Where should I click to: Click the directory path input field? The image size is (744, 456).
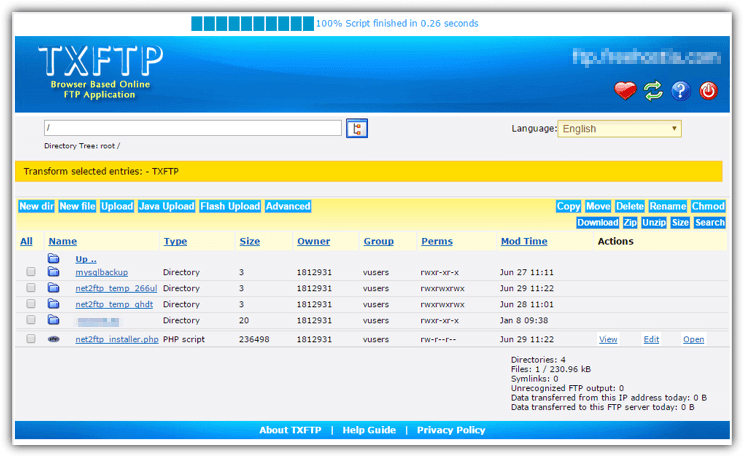(x=193, y=128)
